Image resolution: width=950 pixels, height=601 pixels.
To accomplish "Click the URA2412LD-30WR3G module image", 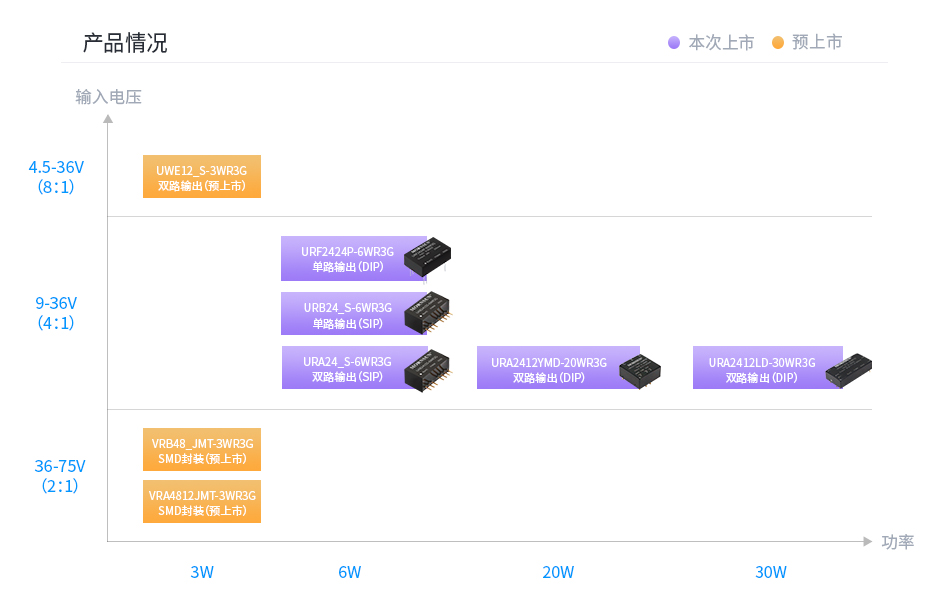I will click(848, 368).
